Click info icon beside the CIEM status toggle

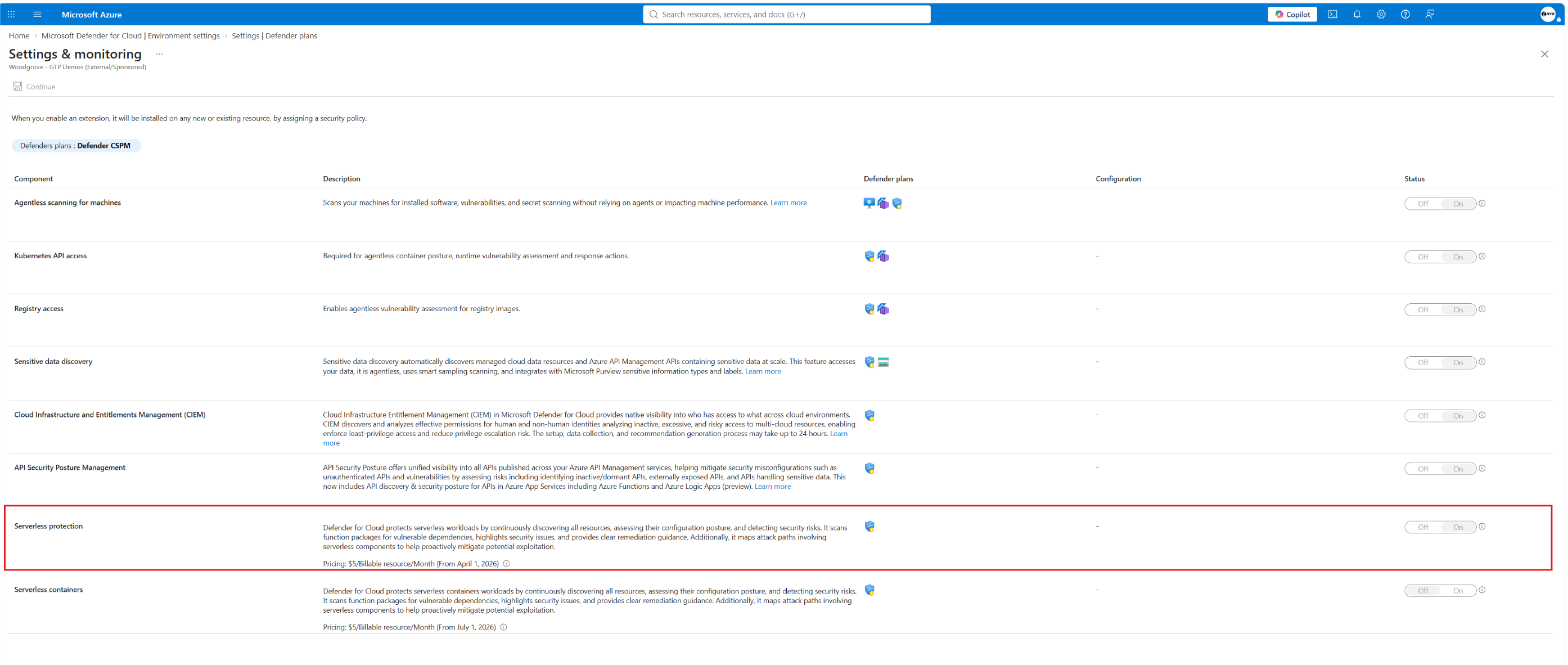pyautogui.click(x=1482, y=415)
